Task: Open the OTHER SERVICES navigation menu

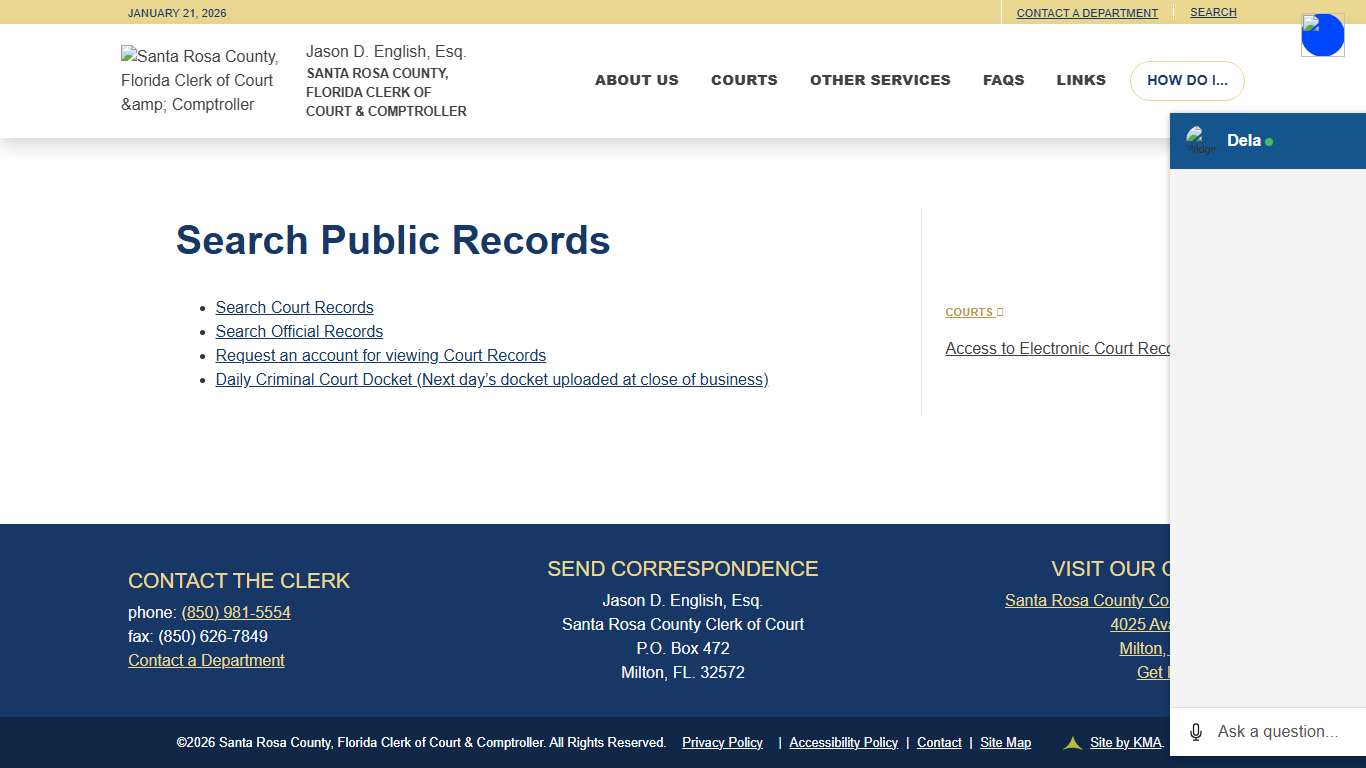Action: pyautogui.click(x=880, y=80)
